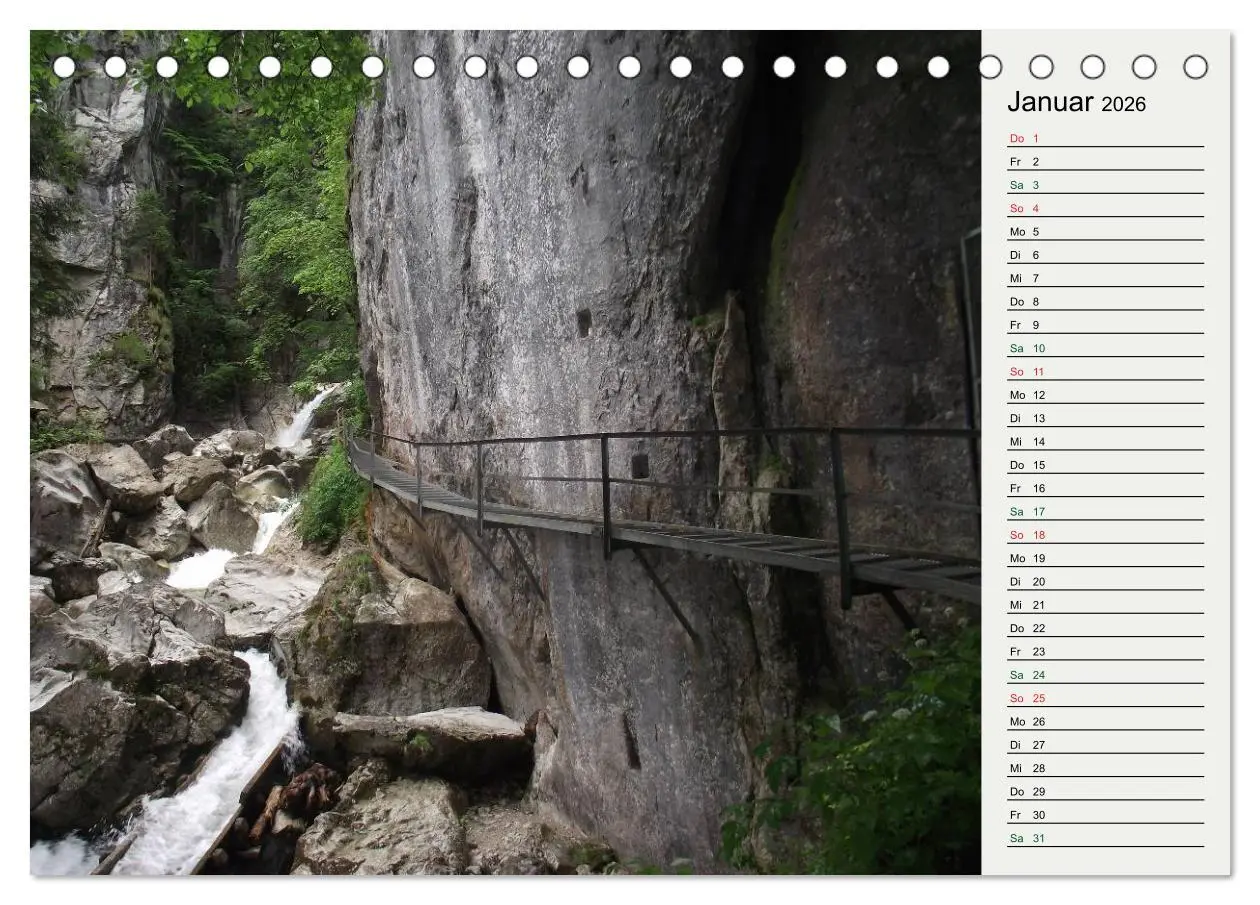Screen dimensions: 1260x905
Task: Select the calendar row 'Mo 19'
Action: [x=1105, y=558]
